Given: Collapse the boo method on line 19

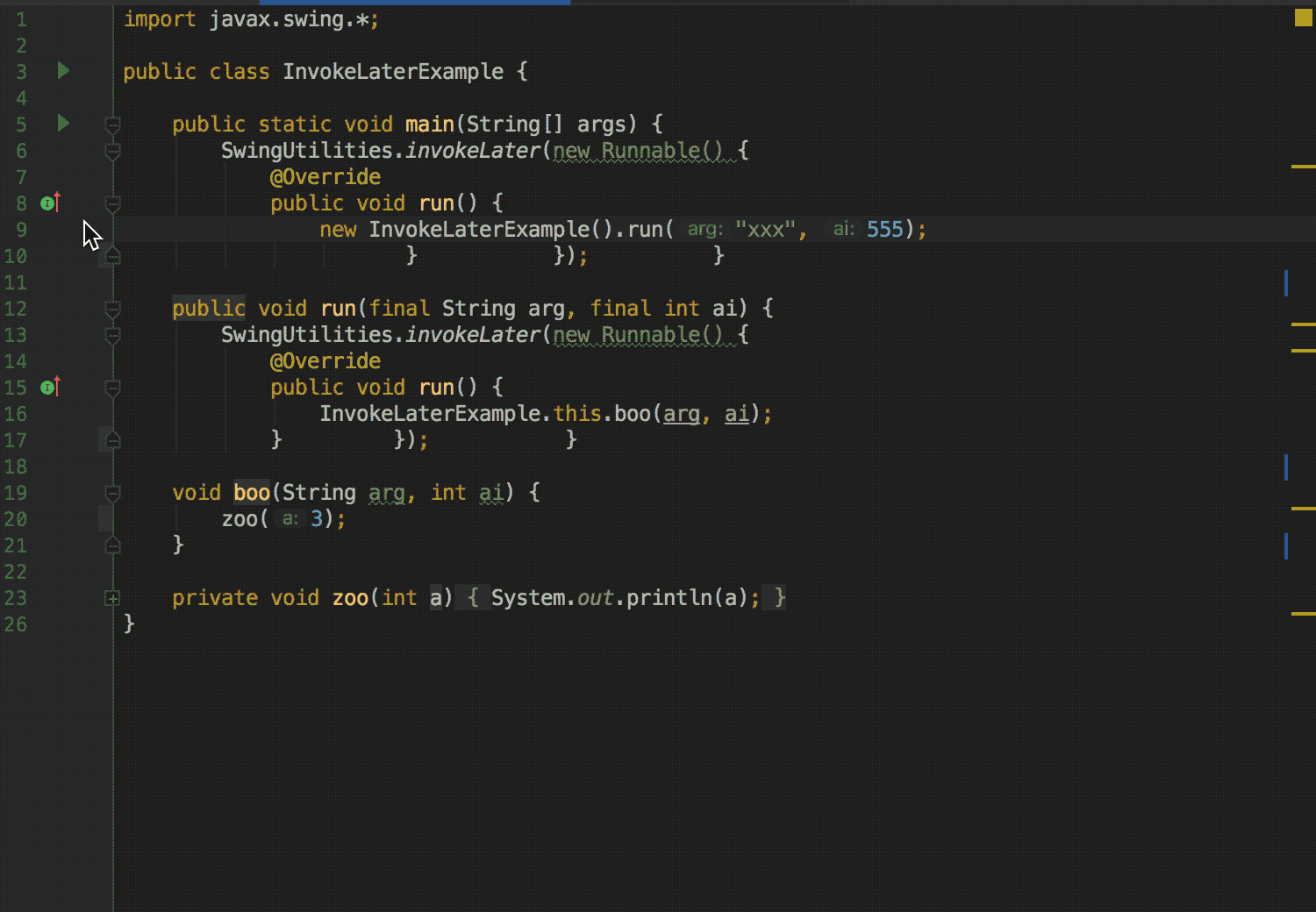Looking at the screenshot, I should pos(112,494).
